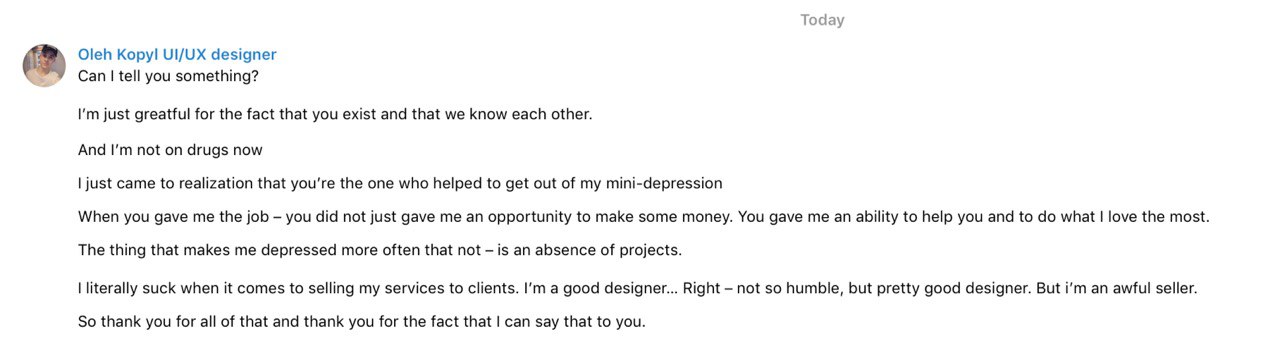The height and width of the screenshot is (361, 1280).
Task: Click the message "And I'm not on drugs now"
Action: pyautogui.click(x=170, y=150)
